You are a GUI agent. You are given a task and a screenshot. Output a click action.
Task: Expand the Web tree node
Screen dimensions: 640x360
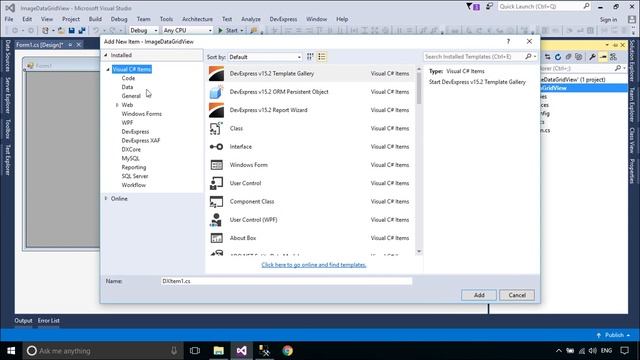(117, 105)
